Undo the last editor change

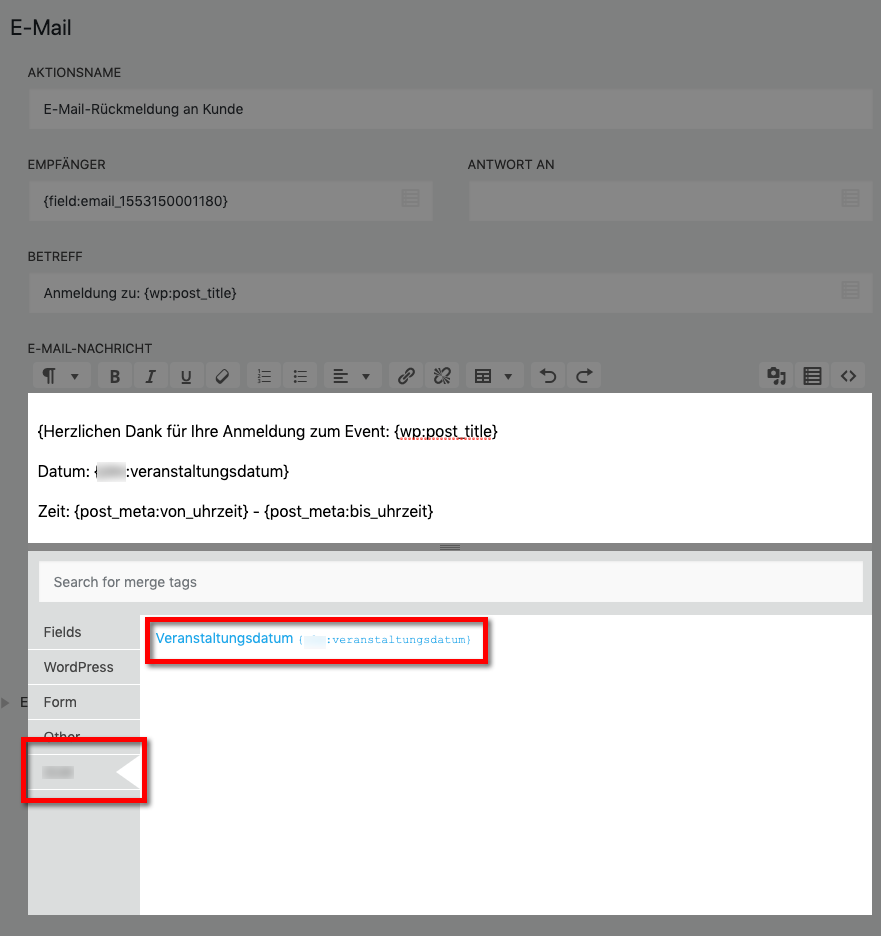[x=548, y=376]
